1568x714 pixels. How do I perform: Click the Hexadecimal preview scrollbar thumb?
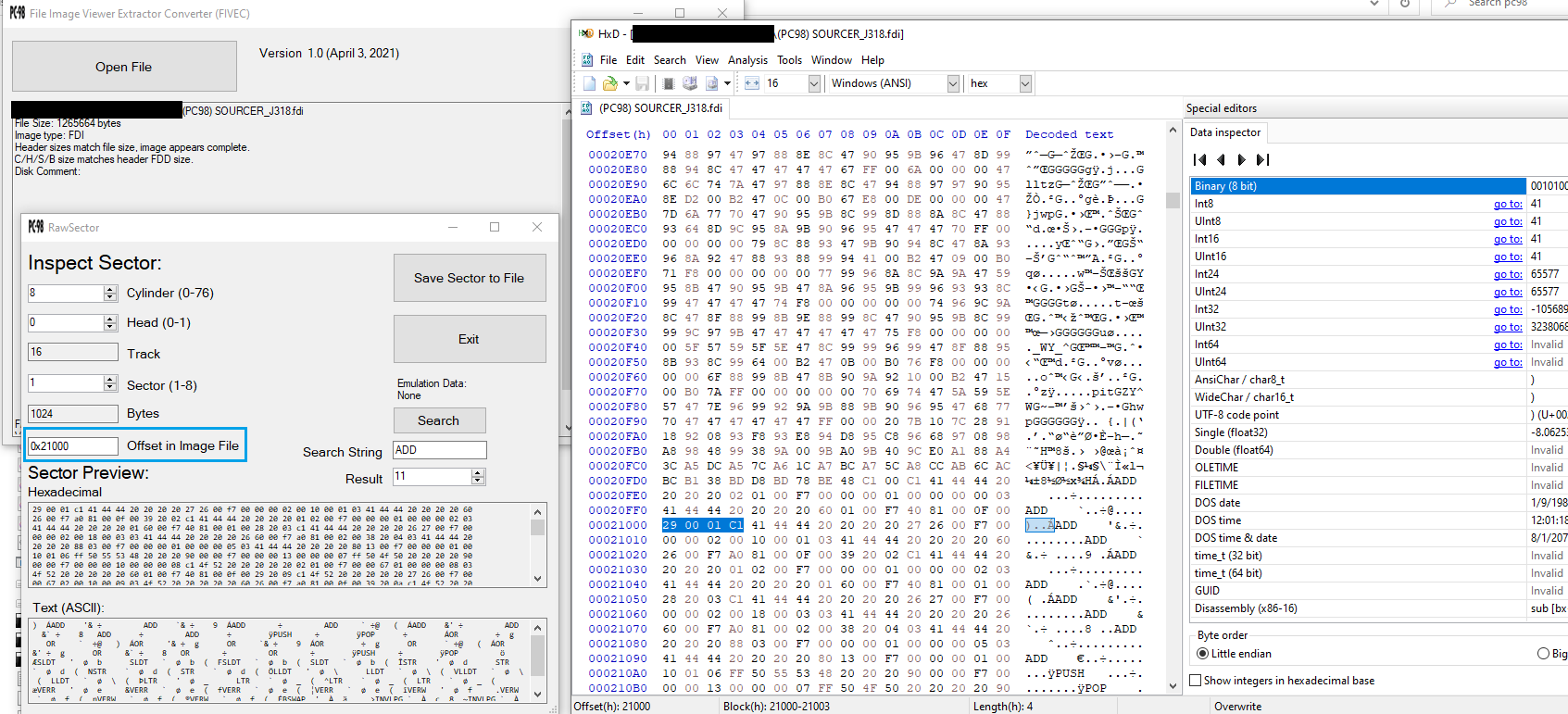(x=537, y=527)
